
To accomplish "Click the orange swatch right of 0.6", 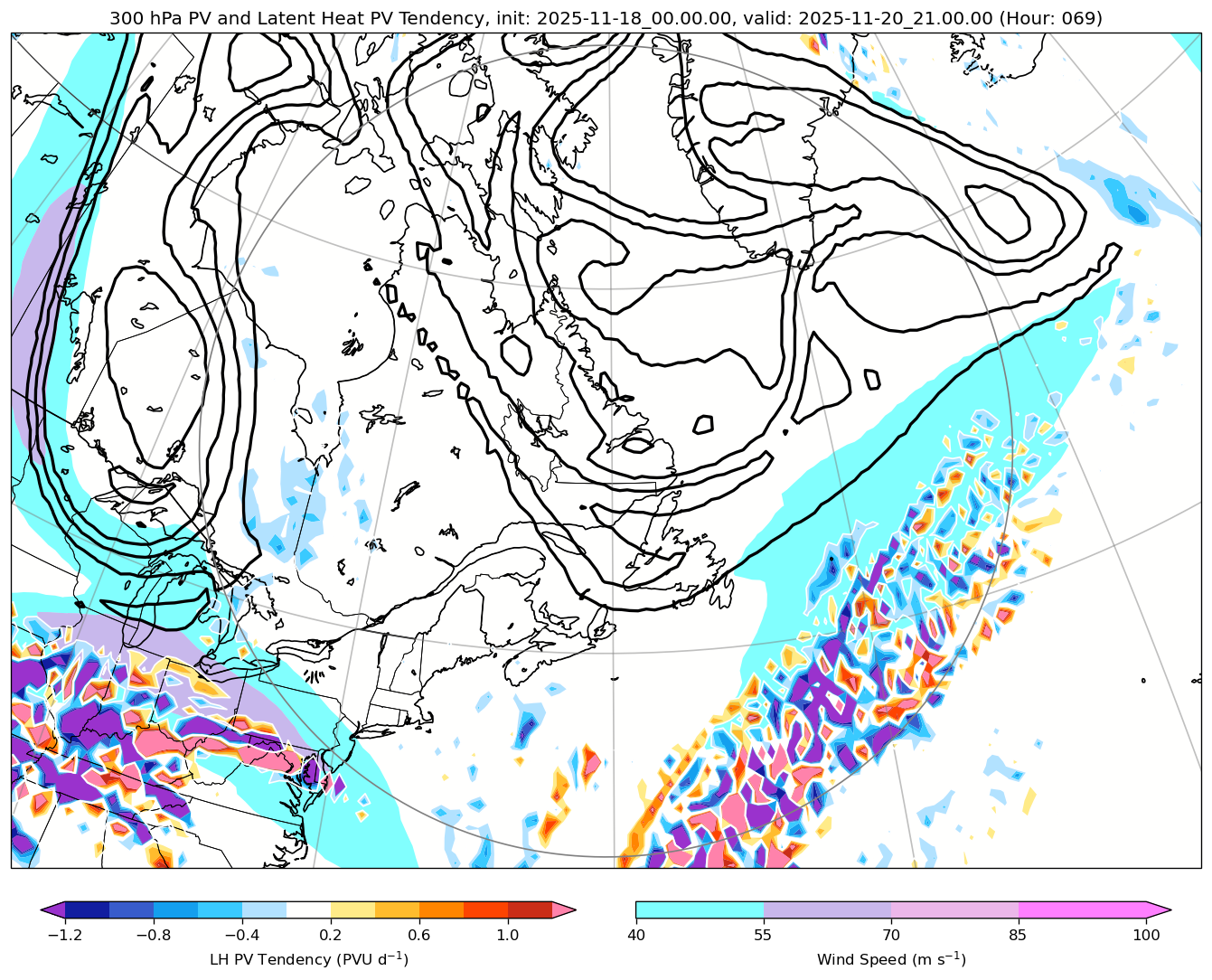I will pos(441,909).
